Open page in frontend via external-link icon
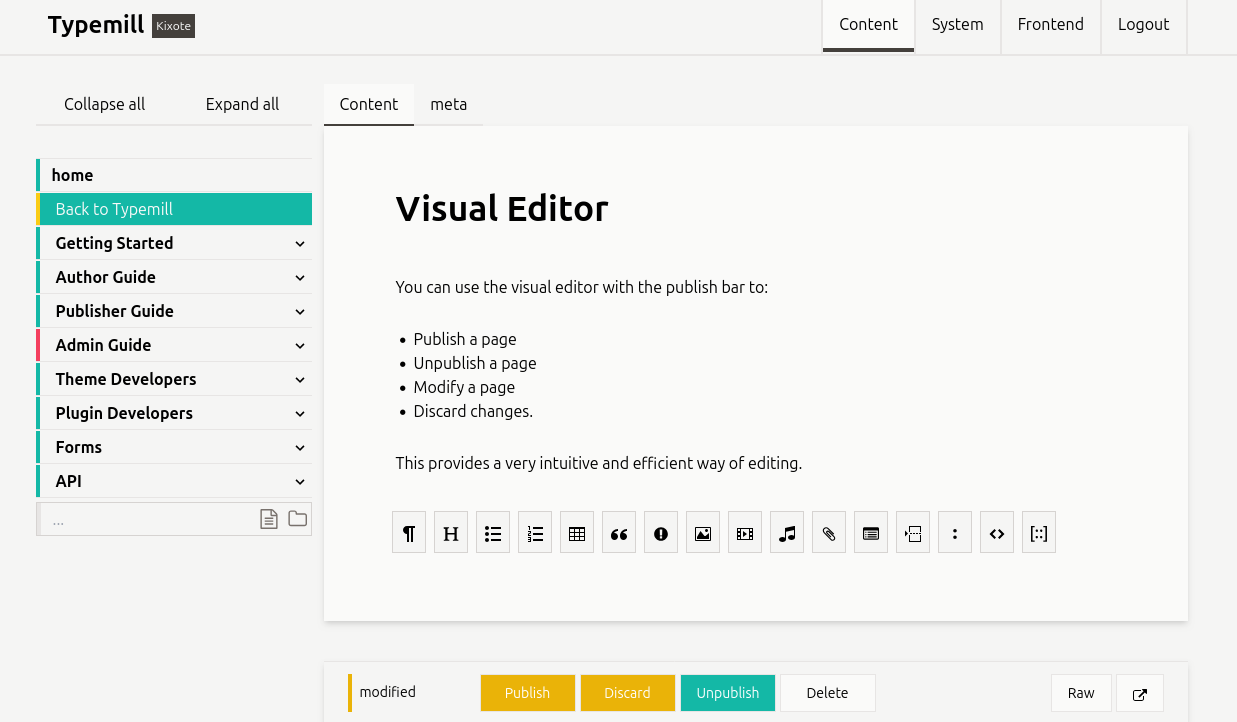The height and width of the screenshot is (722, 1237). tap(1140, 693)
